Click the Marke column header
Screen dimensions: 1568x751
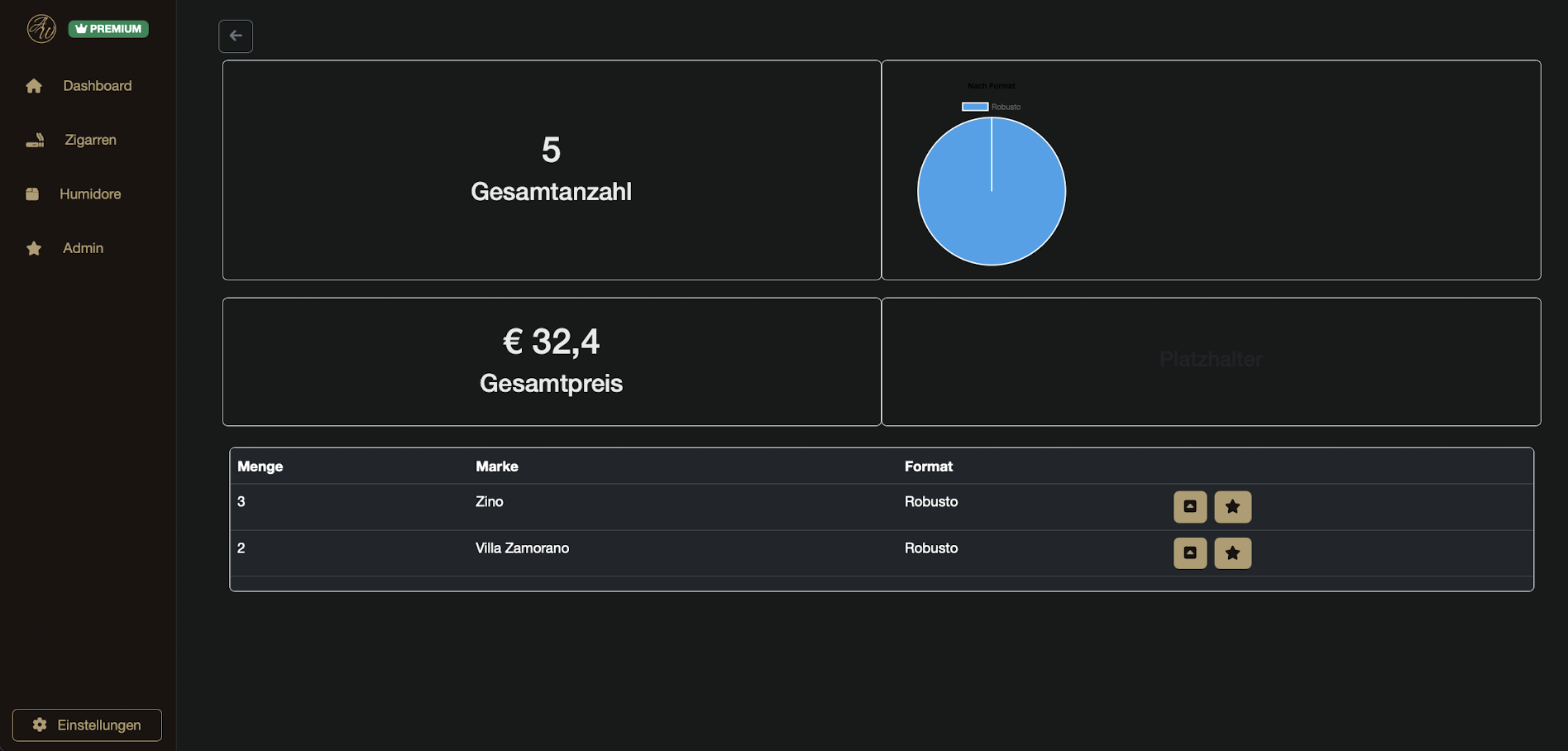click(497, 466)
